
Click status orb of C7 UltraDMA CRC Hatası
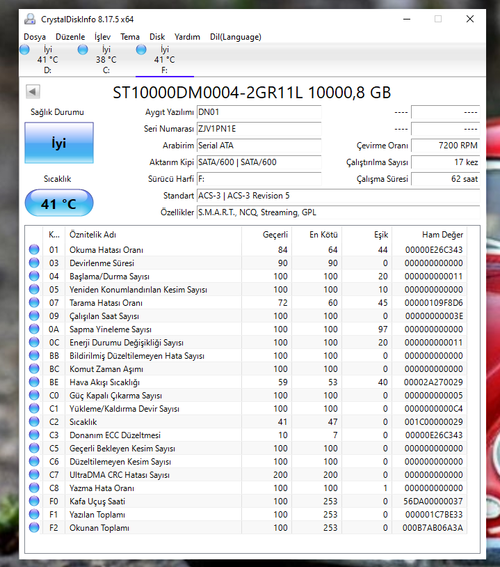34,475
